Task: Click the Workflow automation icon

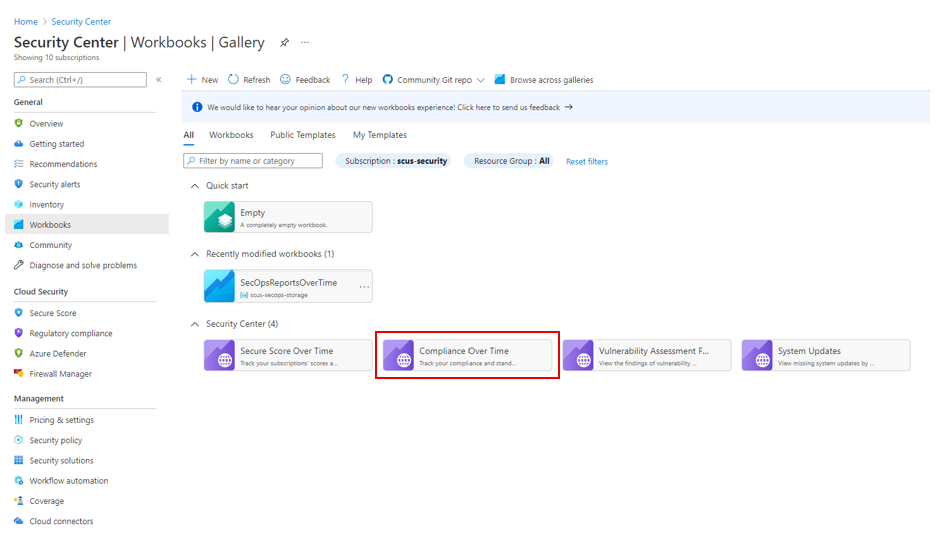Action: click(19, 480)
